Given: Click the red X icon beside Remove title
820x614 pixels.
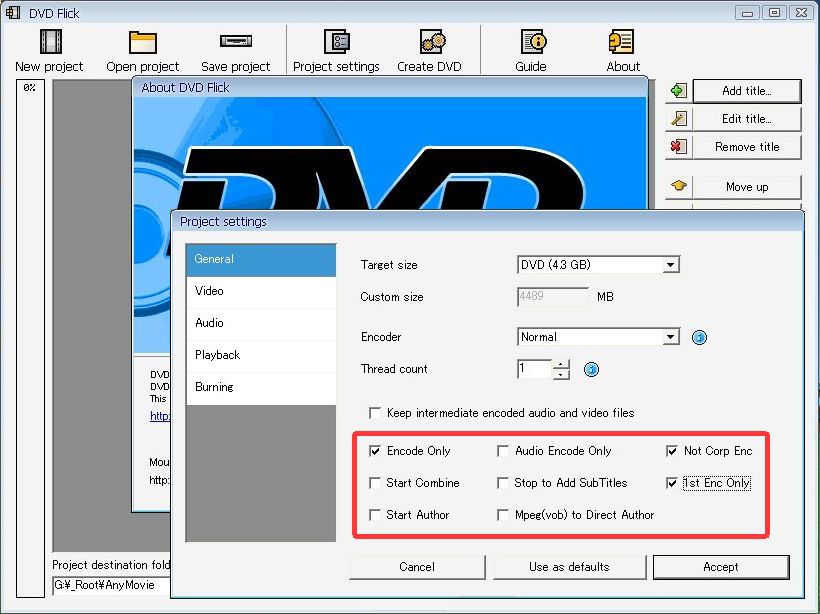Looking at the screenshot, I should tap(678, 146).
